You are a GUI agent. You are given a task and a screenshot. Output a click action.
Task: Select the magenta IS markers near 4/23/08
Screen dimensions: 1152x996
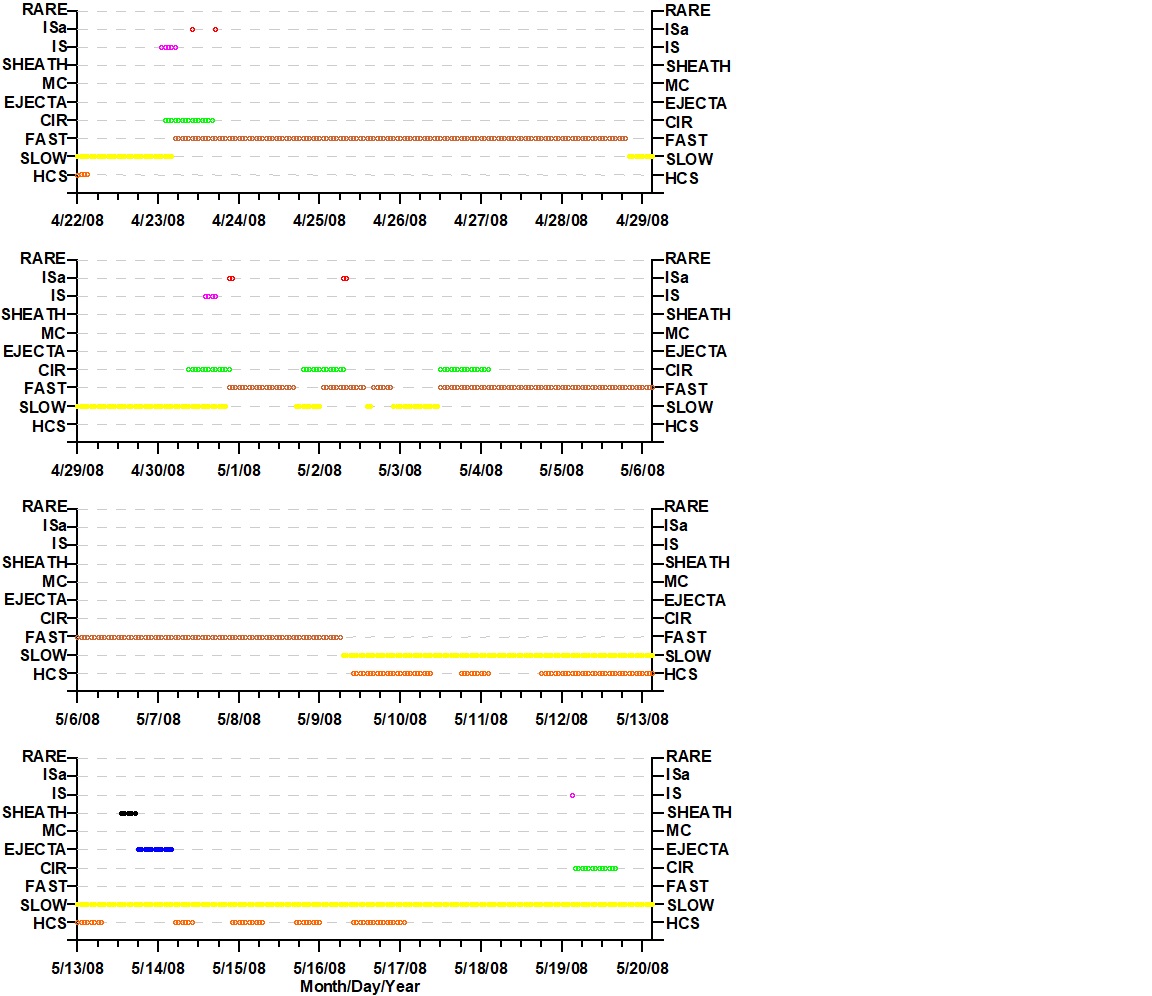point(168,47)
